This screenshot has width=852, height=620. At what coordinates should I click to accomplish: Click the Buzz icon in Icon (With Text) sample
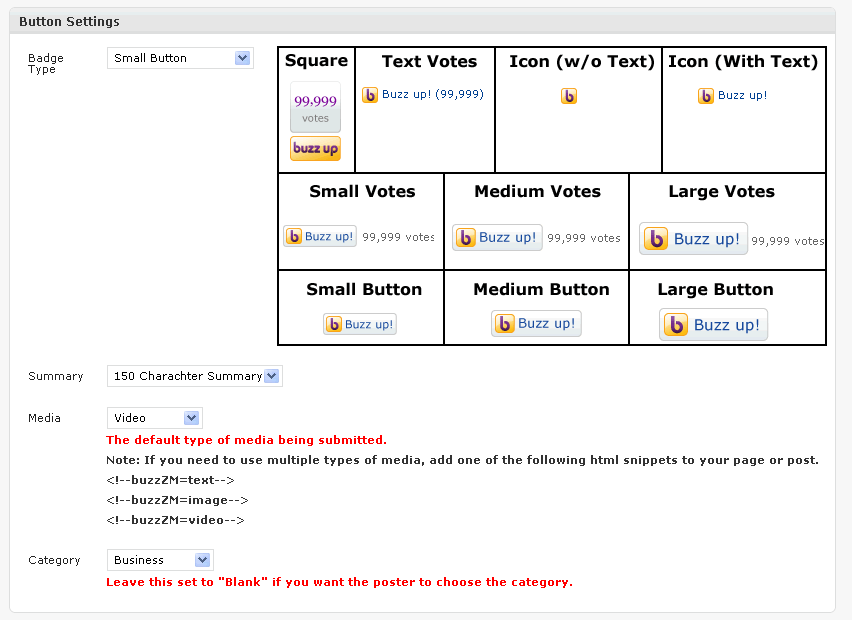[x=705, y=96]
